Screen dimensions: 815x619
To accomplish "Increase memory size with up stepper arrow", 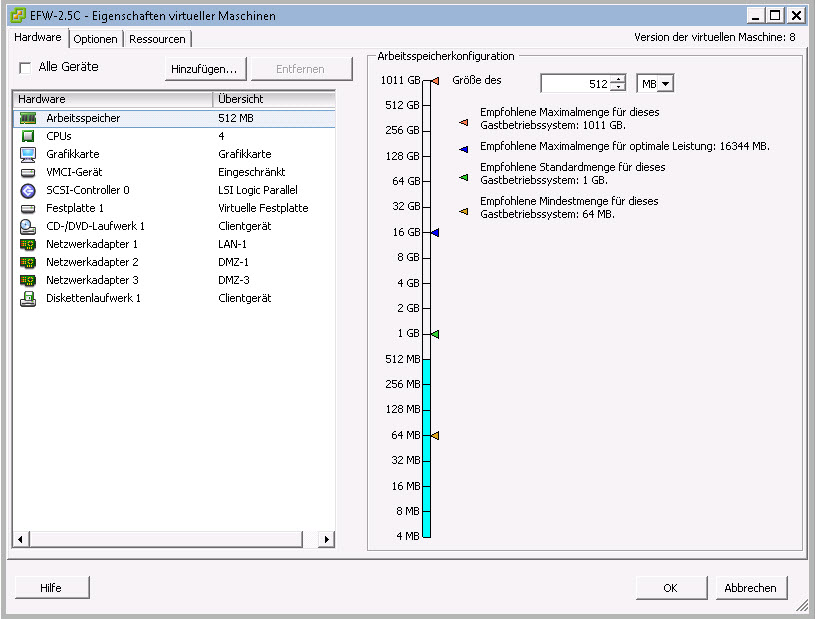I will pos(619,80).
